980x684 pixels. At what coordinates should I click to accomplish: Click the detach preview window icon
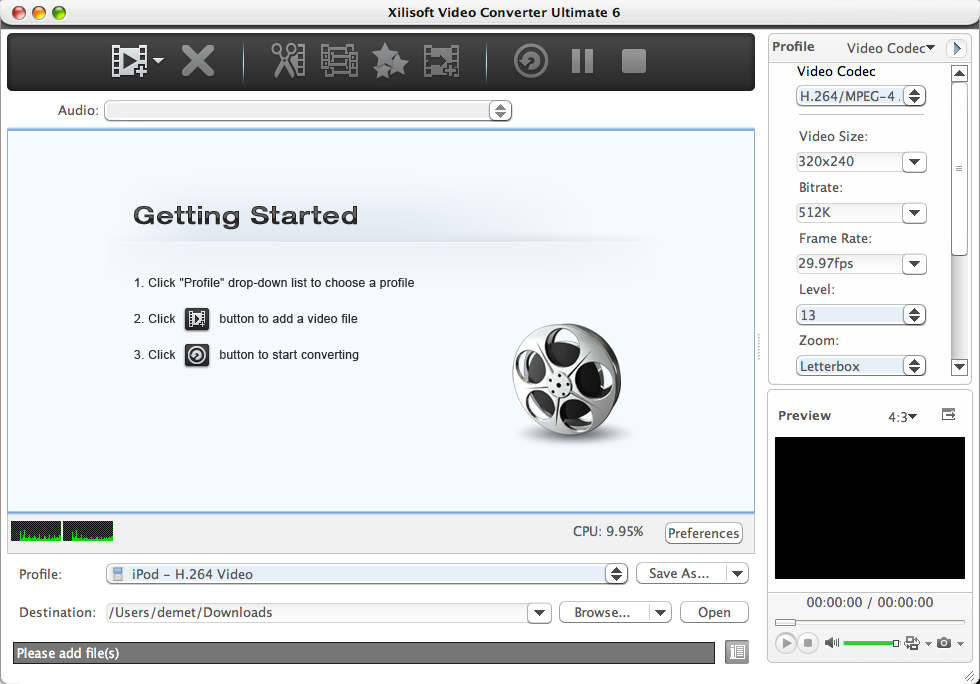[x=949, y=415]
